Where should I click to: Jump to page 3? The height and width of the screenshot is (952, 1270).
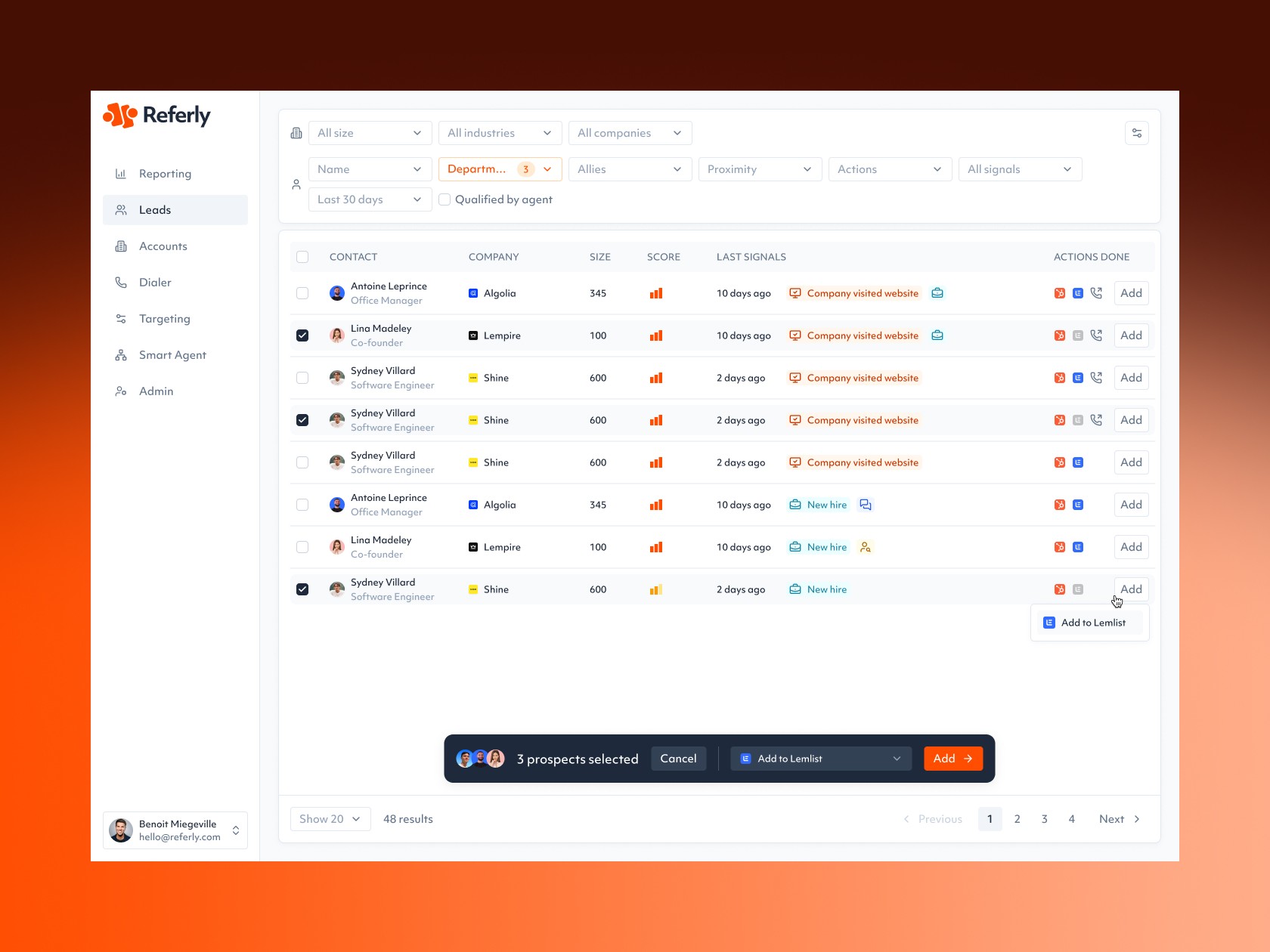[x=1045, y=819]
